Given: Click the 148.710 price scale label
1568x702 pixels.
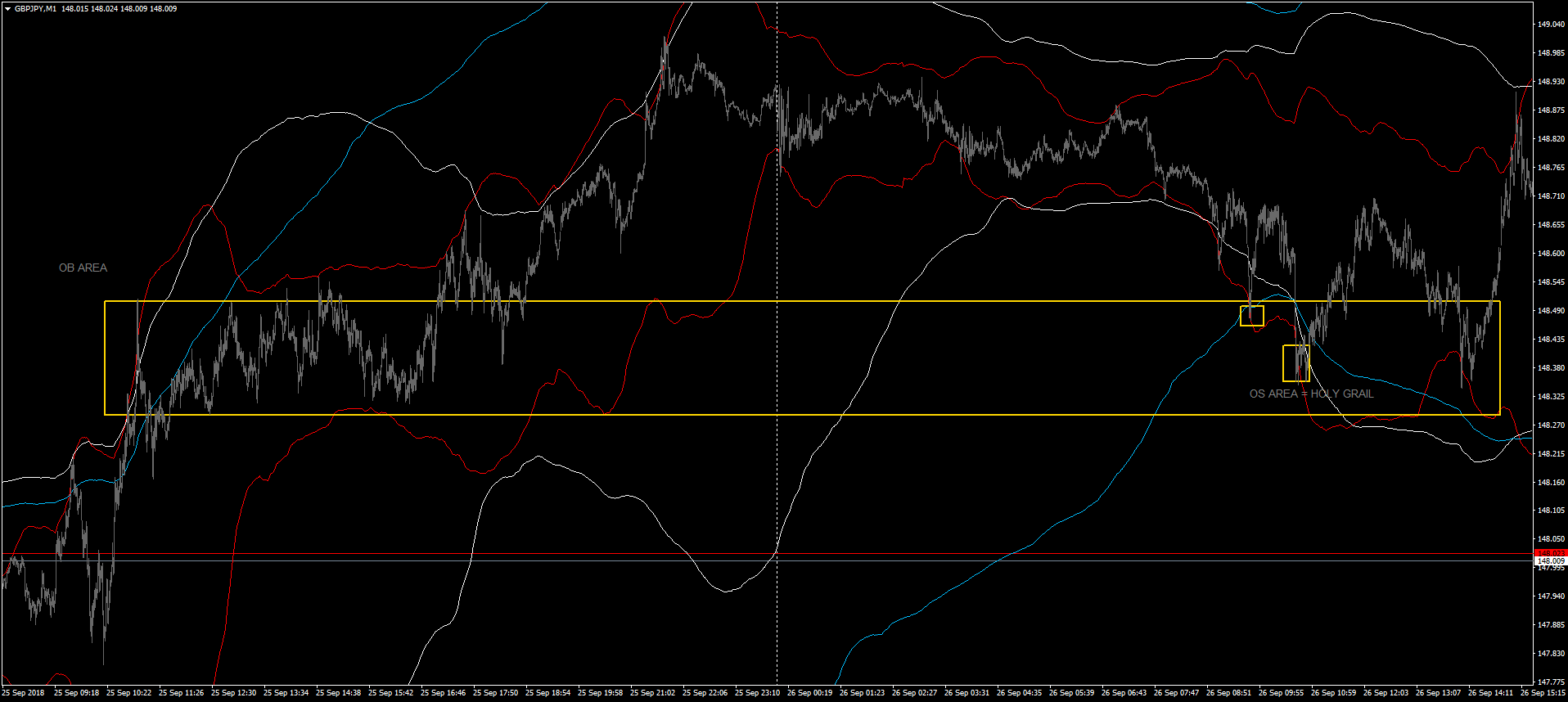Looking at the screenshot, I should 1551,196.
